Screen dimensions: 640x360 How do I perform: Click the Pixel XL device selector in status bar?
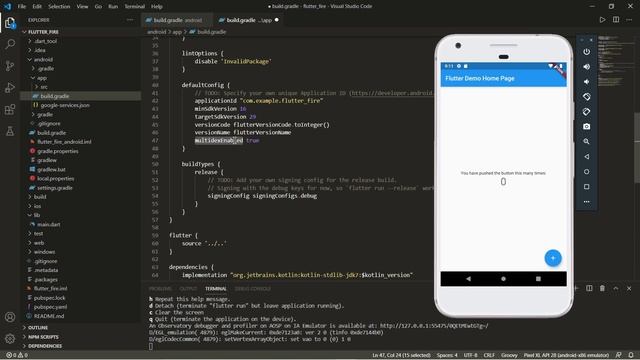click(566, 355)
